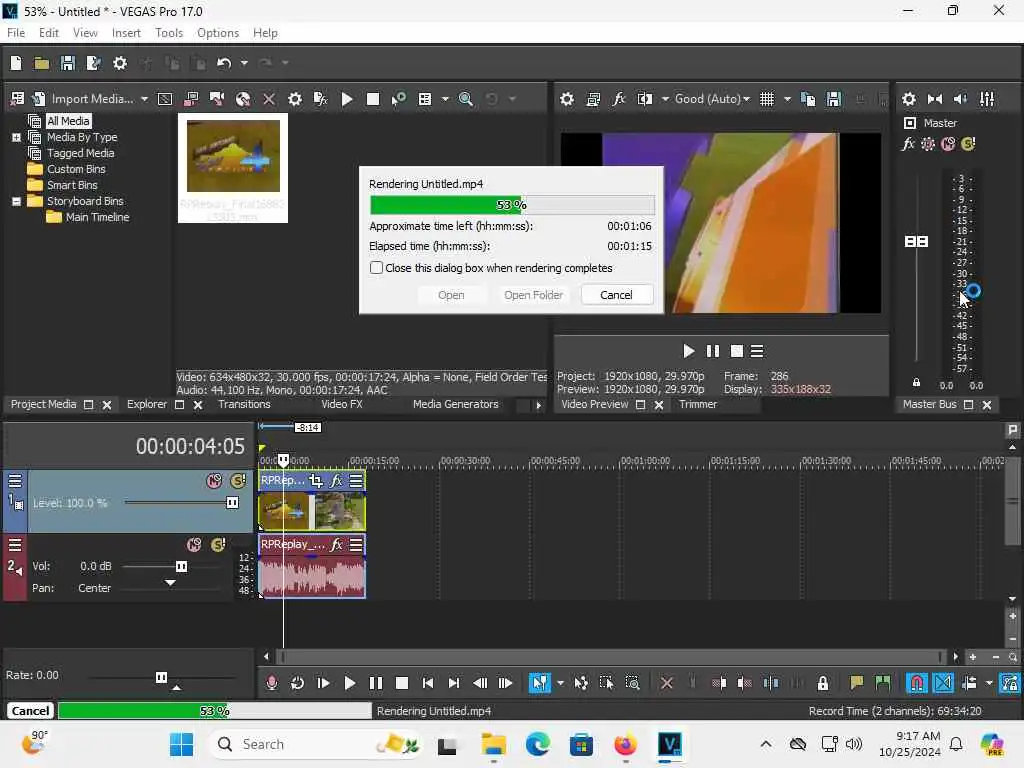The height and width of the screenshot is (768, 1024).
Task: Toggle Master bus mute icon
Action: click(948, 144)
